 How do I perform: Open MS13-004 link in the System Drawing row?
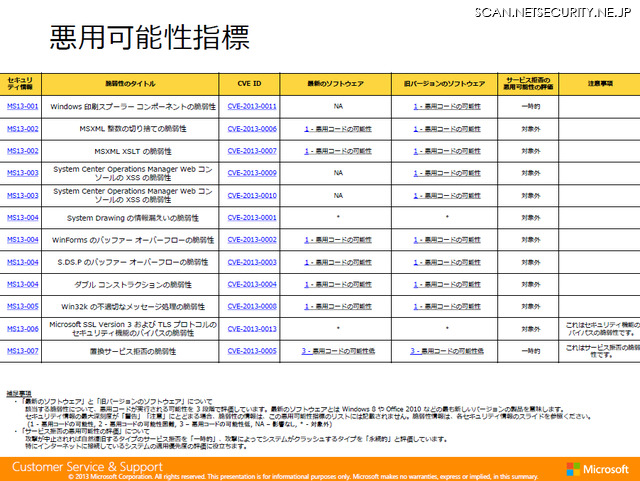(x=22, y=218)
